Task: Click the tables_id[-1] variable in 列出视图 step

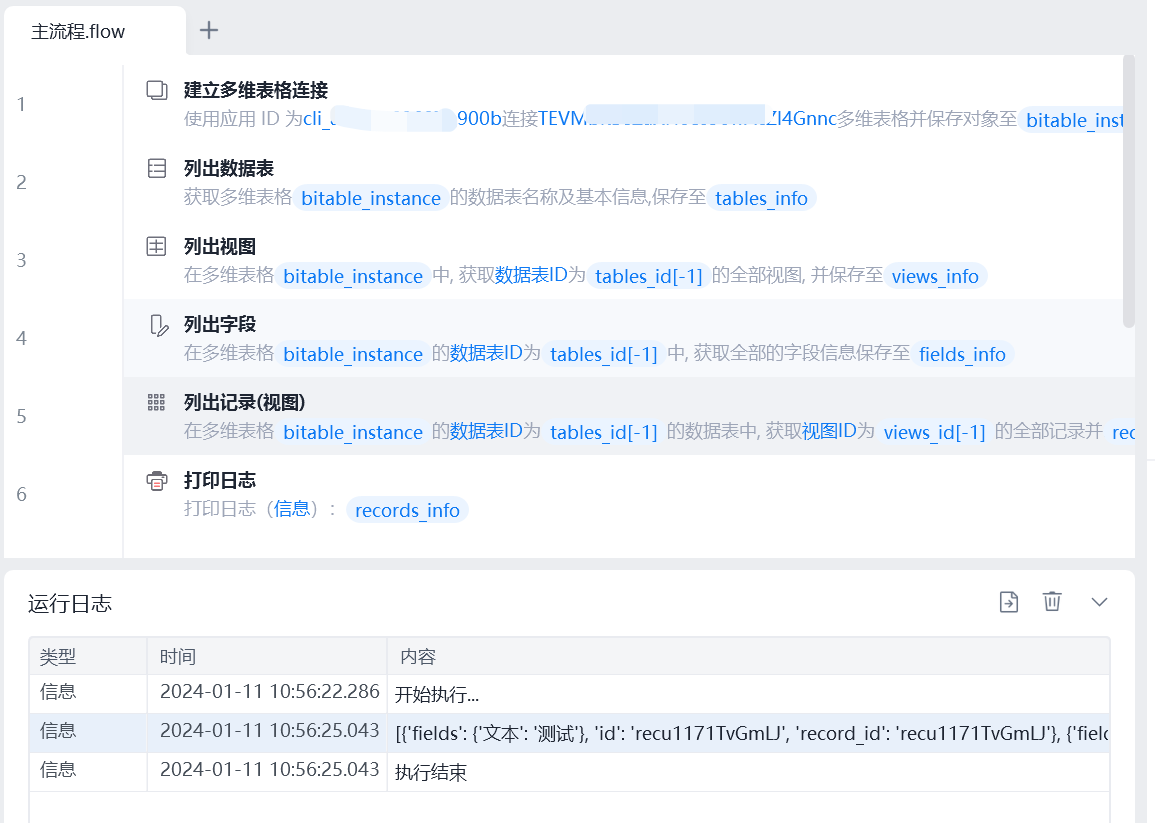Action: coord(649,276)
